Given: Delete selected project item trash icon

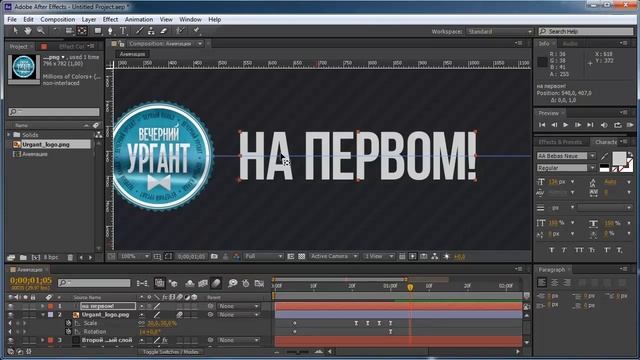Looking at the screenshot, I should pos(70,258).
